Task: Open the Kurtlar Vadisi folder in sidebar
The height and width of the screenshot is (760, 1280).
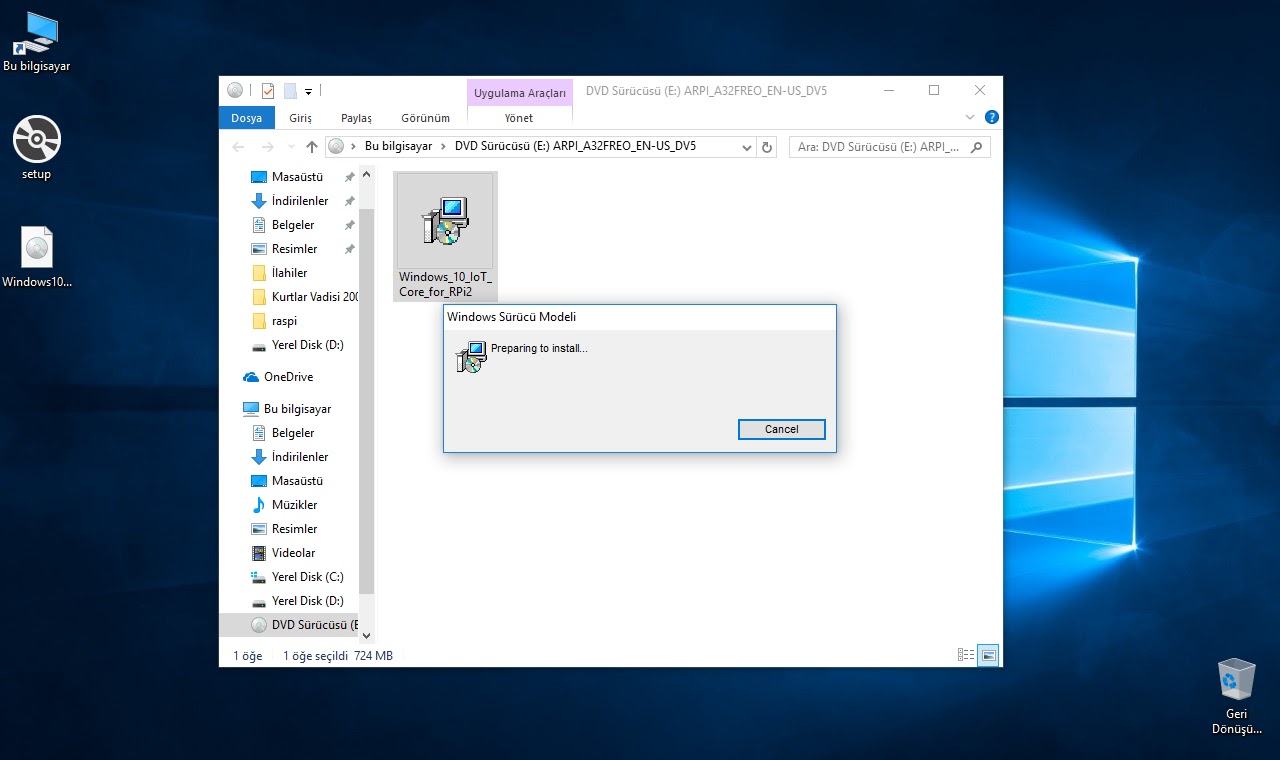Action: 305,297
